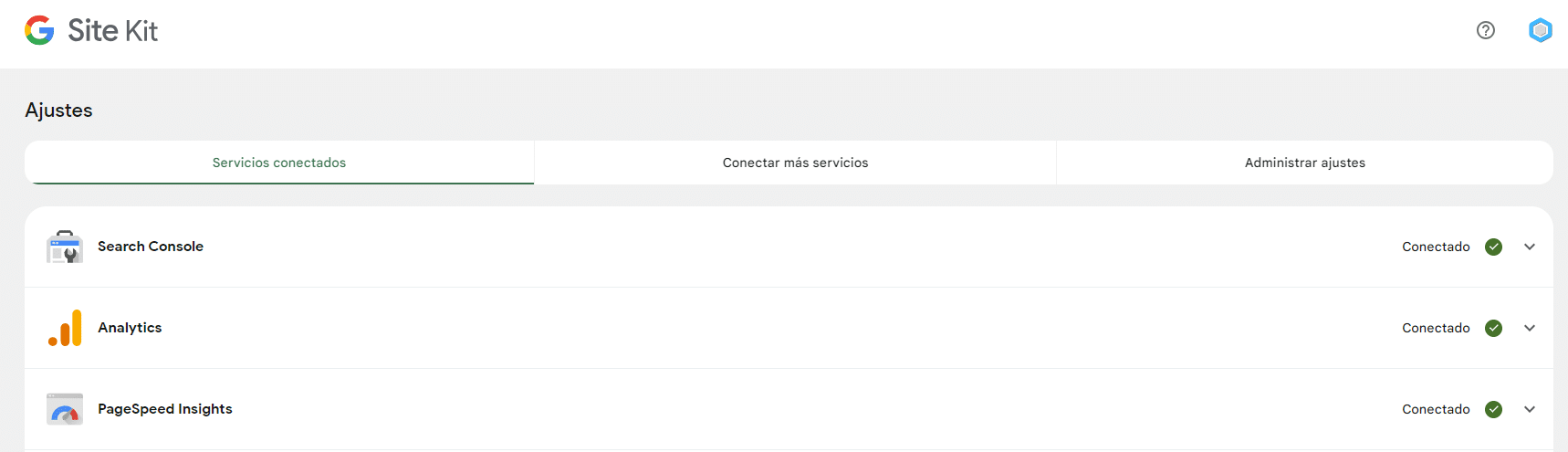This screenshot has height=452, width=1568.
Task: Click the Search Console service icon
Action: click(x=65, y=247)
